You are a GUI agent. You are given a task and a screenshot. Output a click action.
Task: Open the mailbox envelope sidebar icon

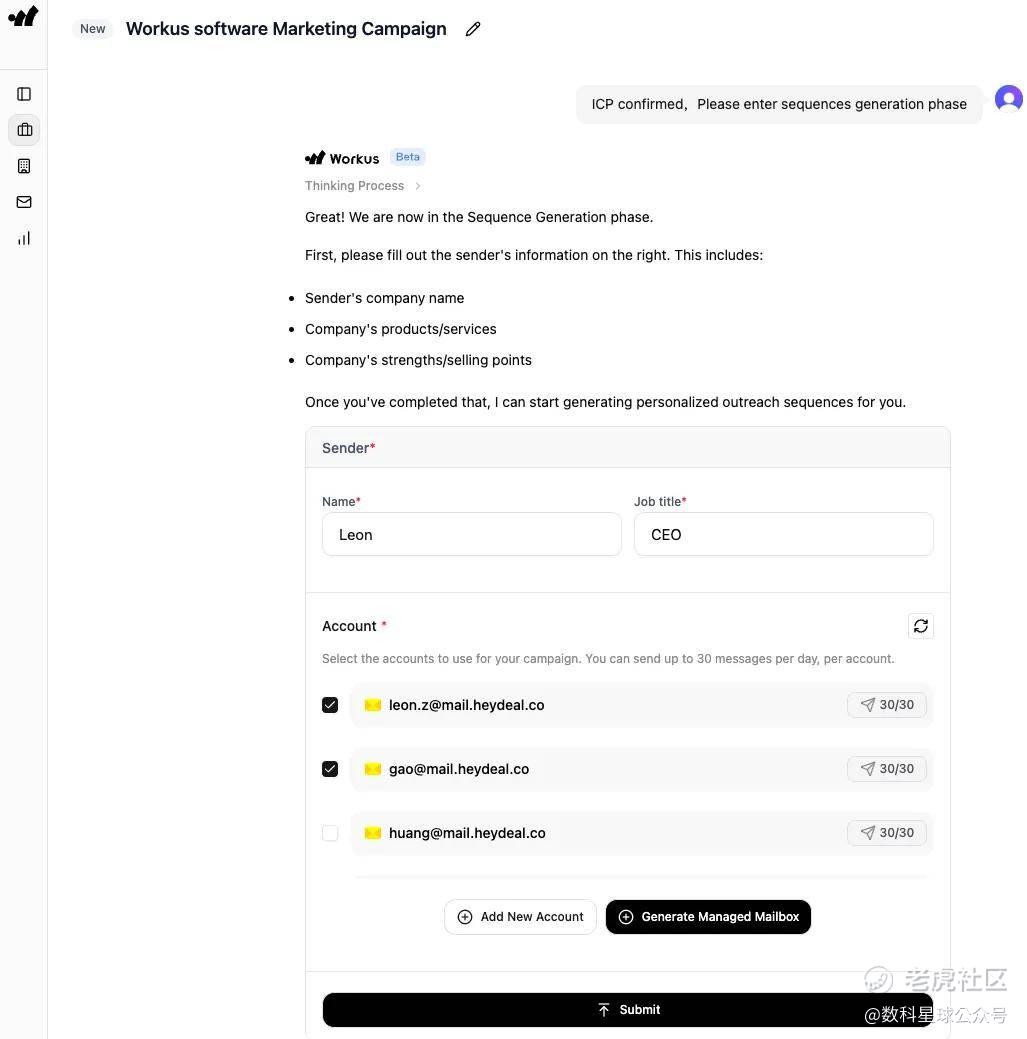point(24,202)
